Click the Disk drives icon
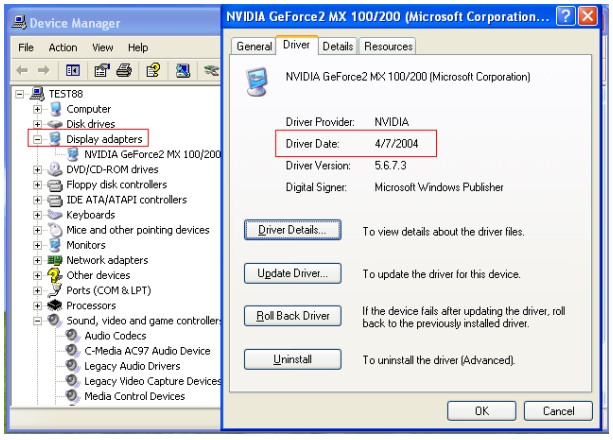The width and height of the screenshot is (613, 440). point(55,124)
